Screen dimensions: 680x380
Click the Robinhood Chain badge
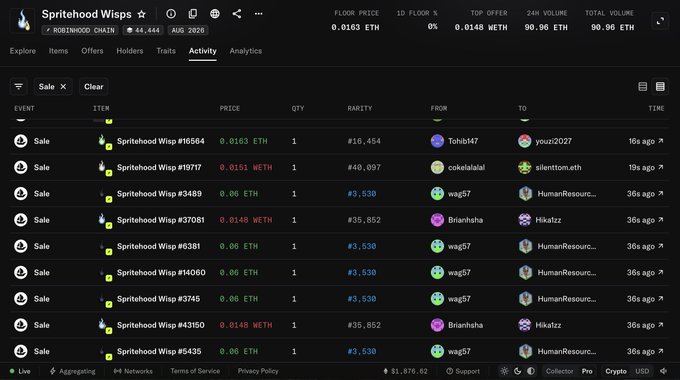(x=80, y=30)
